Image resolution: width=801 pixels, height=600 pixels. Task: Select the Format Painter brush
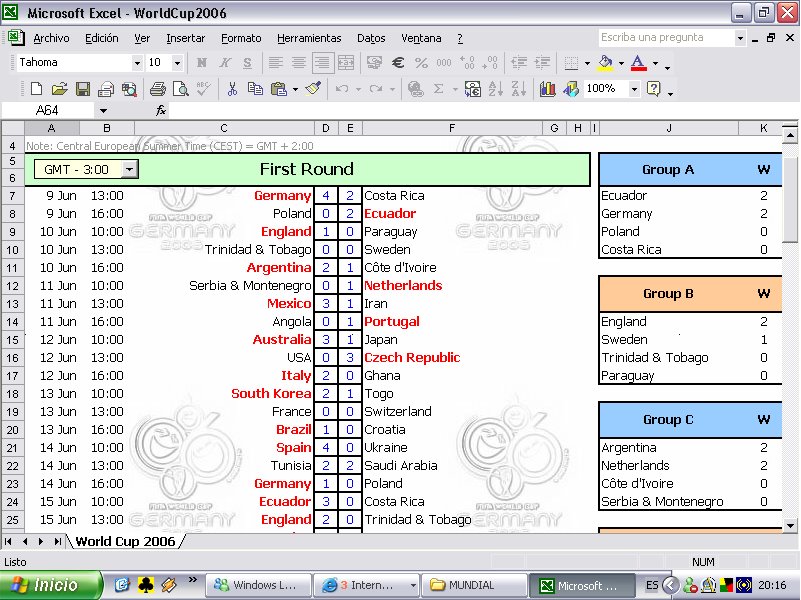point(313,89)
